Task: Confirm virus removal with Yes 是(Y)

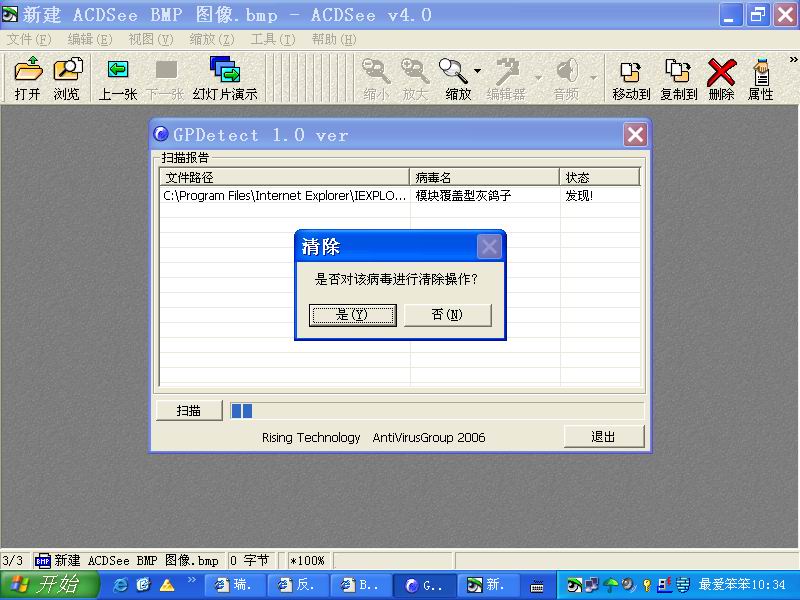Action: click(353, 315)
